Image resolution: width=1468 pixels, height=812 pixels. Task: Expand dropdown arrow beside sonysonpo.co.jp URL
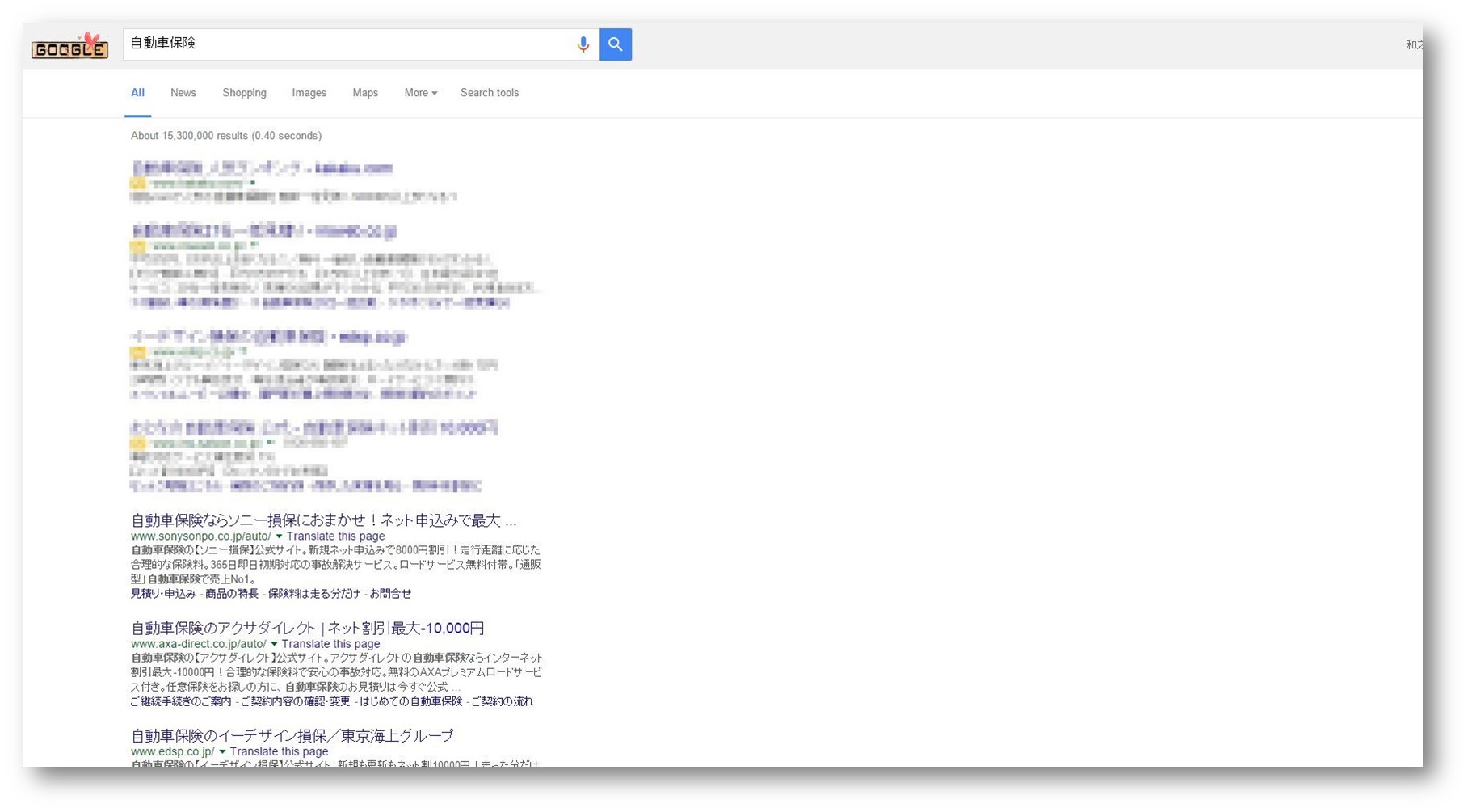(280, 536)
